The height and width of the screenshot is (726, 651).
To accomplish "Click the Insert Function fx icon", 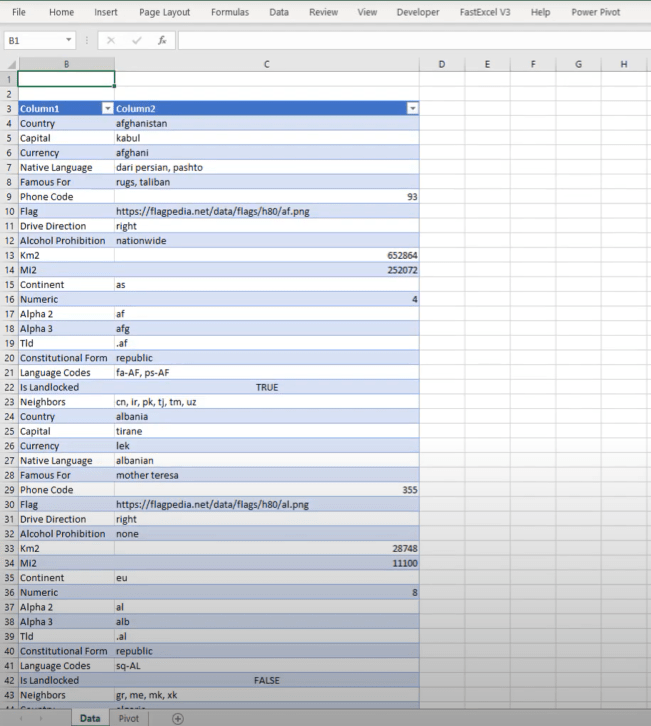I will point(162,40).
